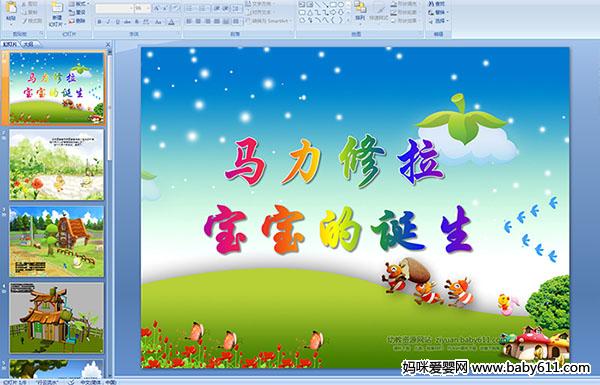600x385 pixels.
Task: Open the font name dropdown
Action: pyautogui.click(x=114, y=8)
